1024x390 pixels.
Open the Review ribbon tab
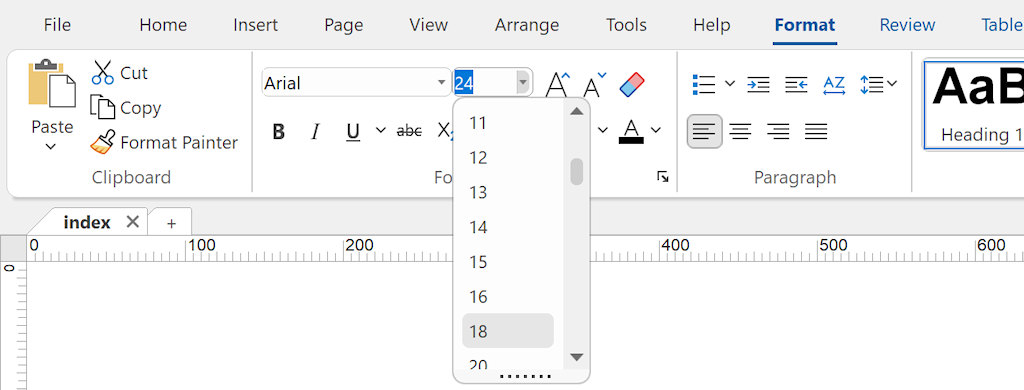[x=907, y=25]
